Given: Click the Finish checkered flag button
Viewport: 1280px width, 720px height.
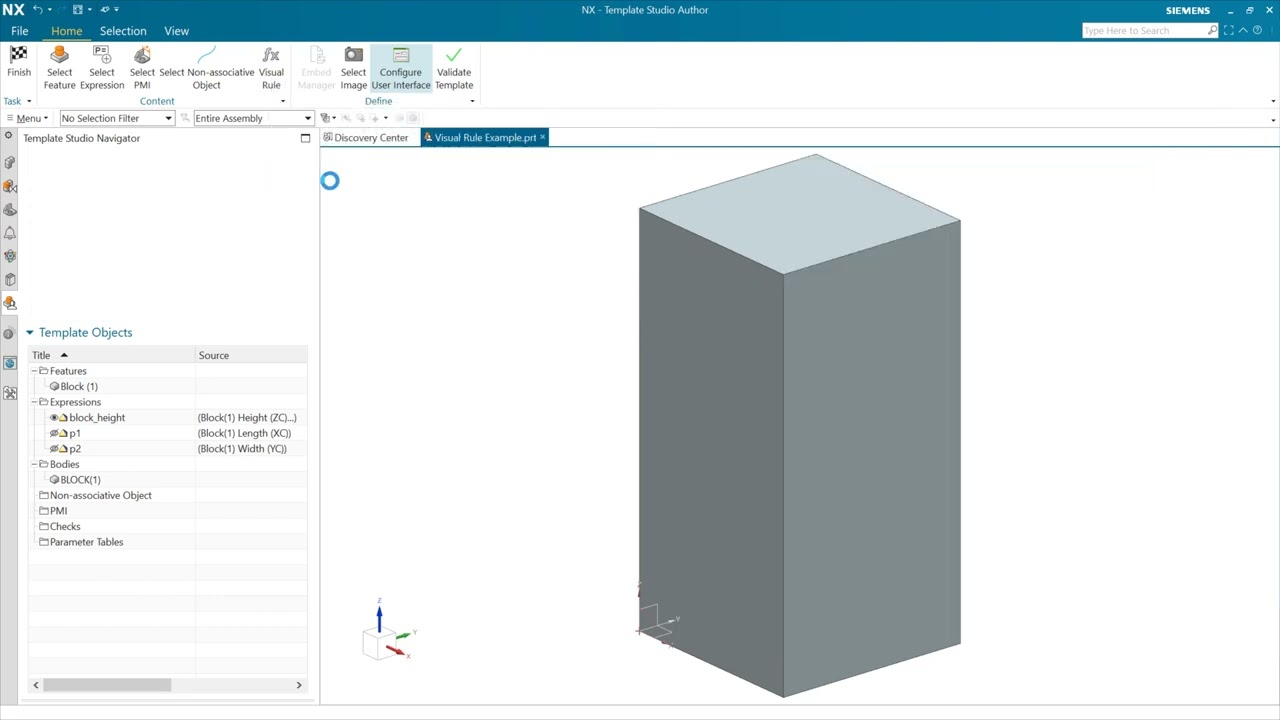Looking at the screenshot, I should [19, 62].
